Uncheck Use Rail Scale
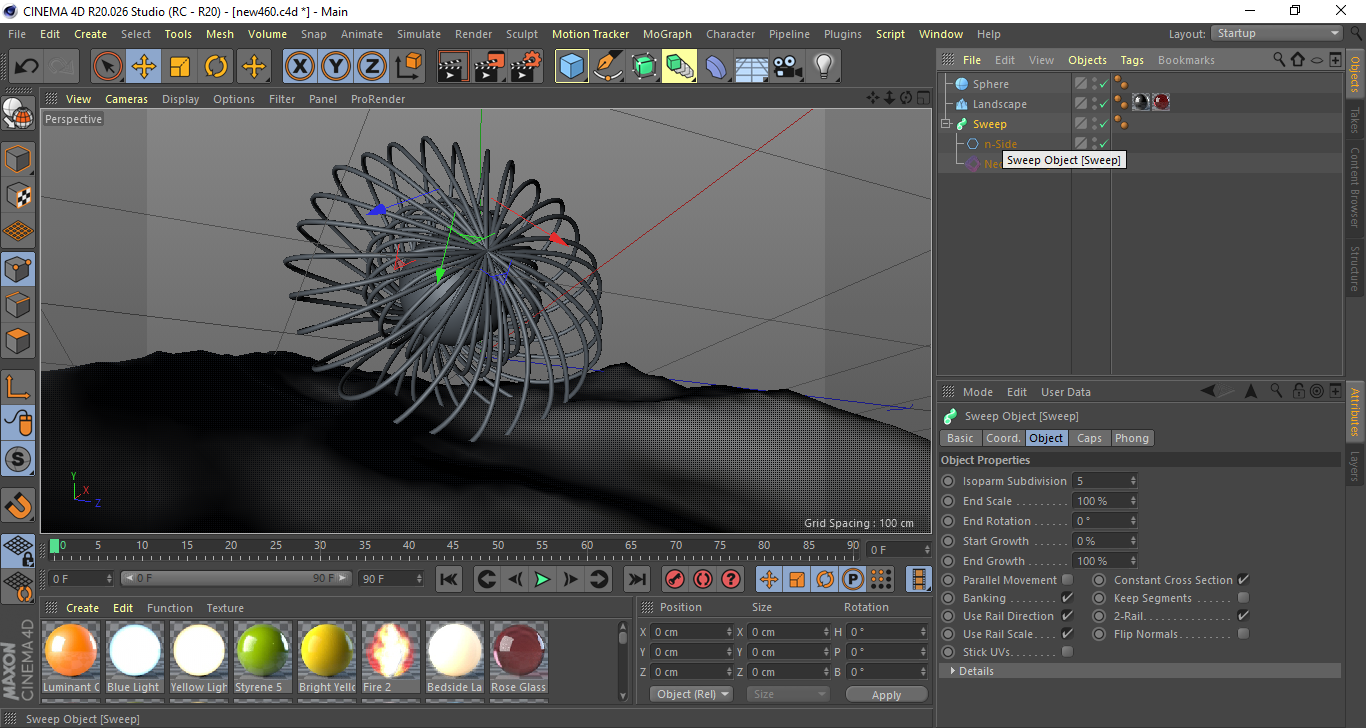This screenshot has height=728, width=1366. [1067, 634]
